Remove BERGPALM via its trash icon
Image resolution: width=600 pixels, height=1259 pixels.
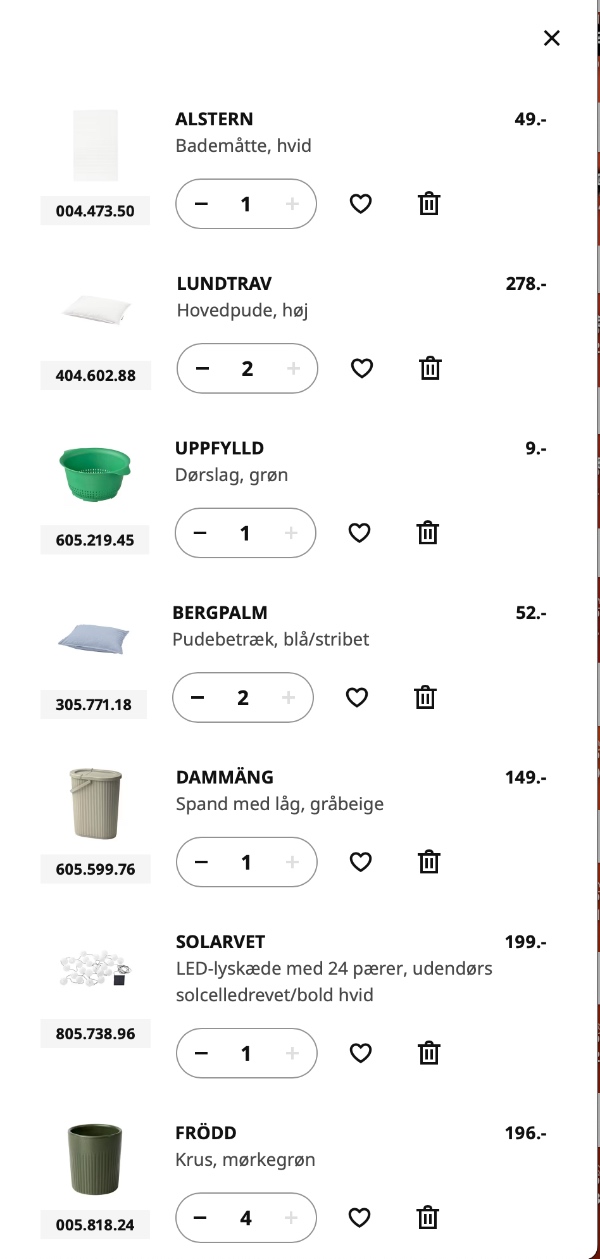point(427,697)
